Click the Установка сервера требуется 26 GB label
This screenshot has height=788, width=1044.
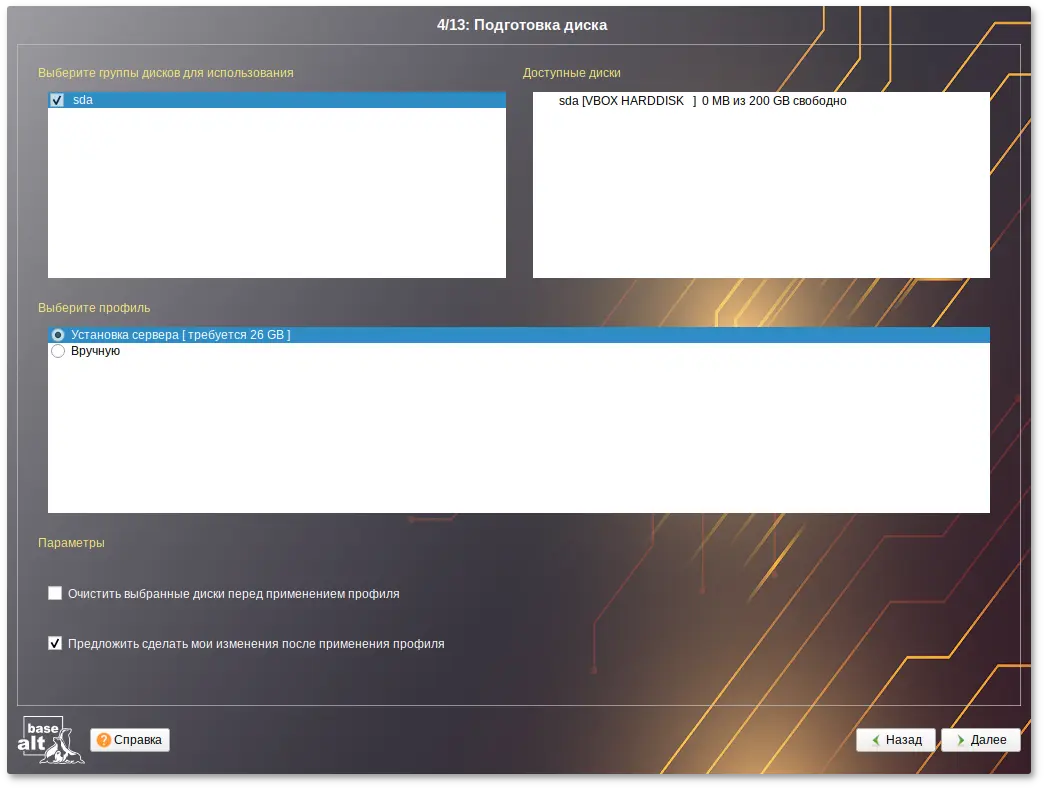(x=180, y=335)
